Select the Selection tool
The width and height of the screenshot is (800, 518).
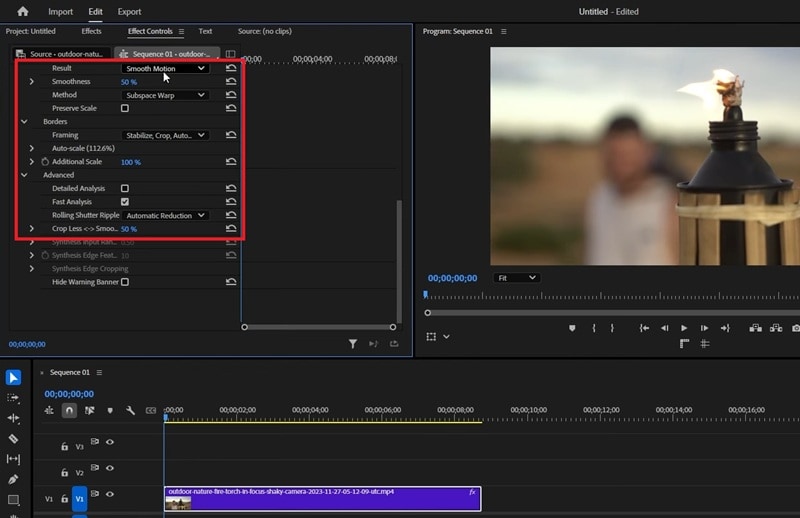pos(13,378)
